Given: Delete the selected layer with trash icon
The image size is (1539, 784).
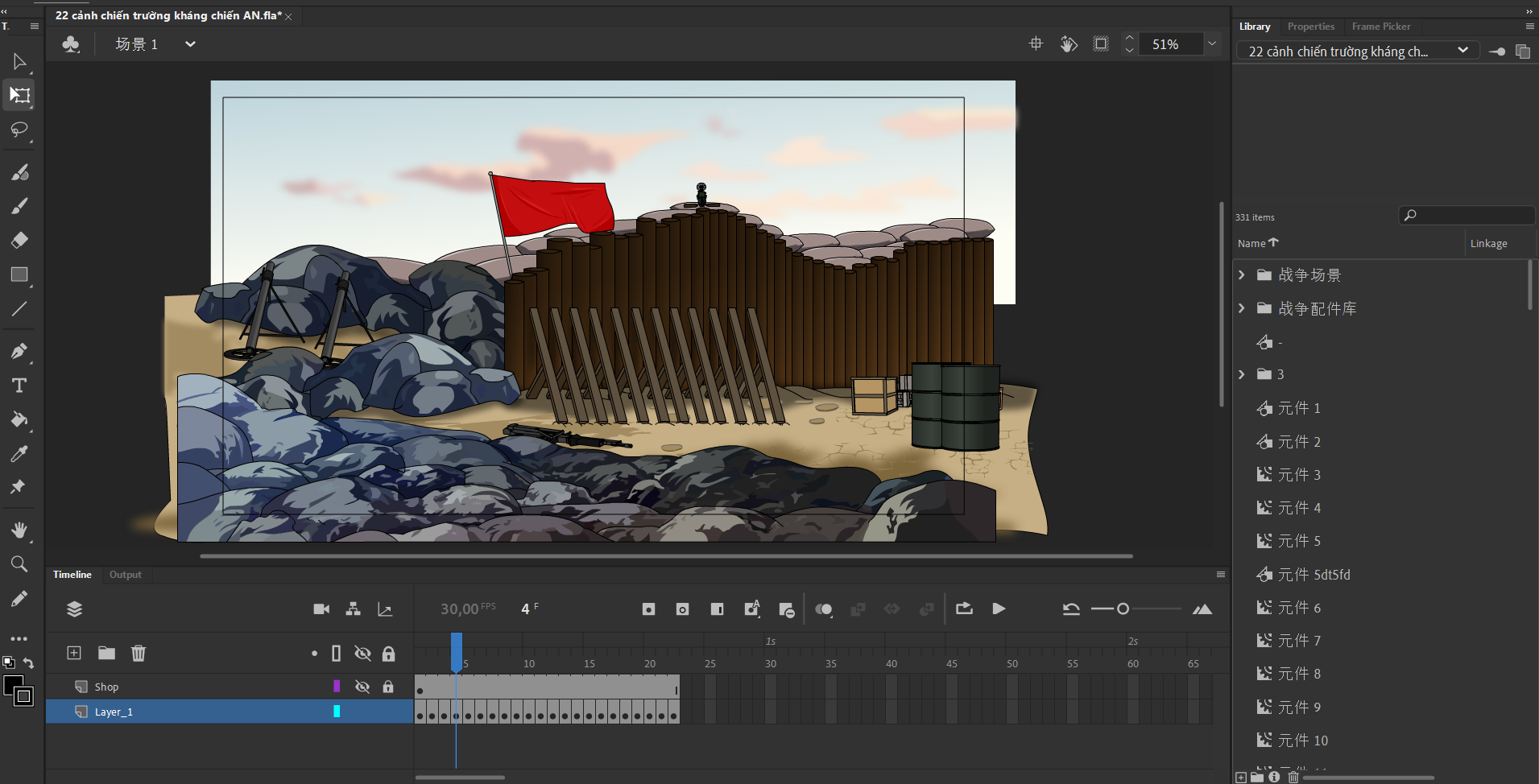Looking at the screenshot, I should click(139, 653).
